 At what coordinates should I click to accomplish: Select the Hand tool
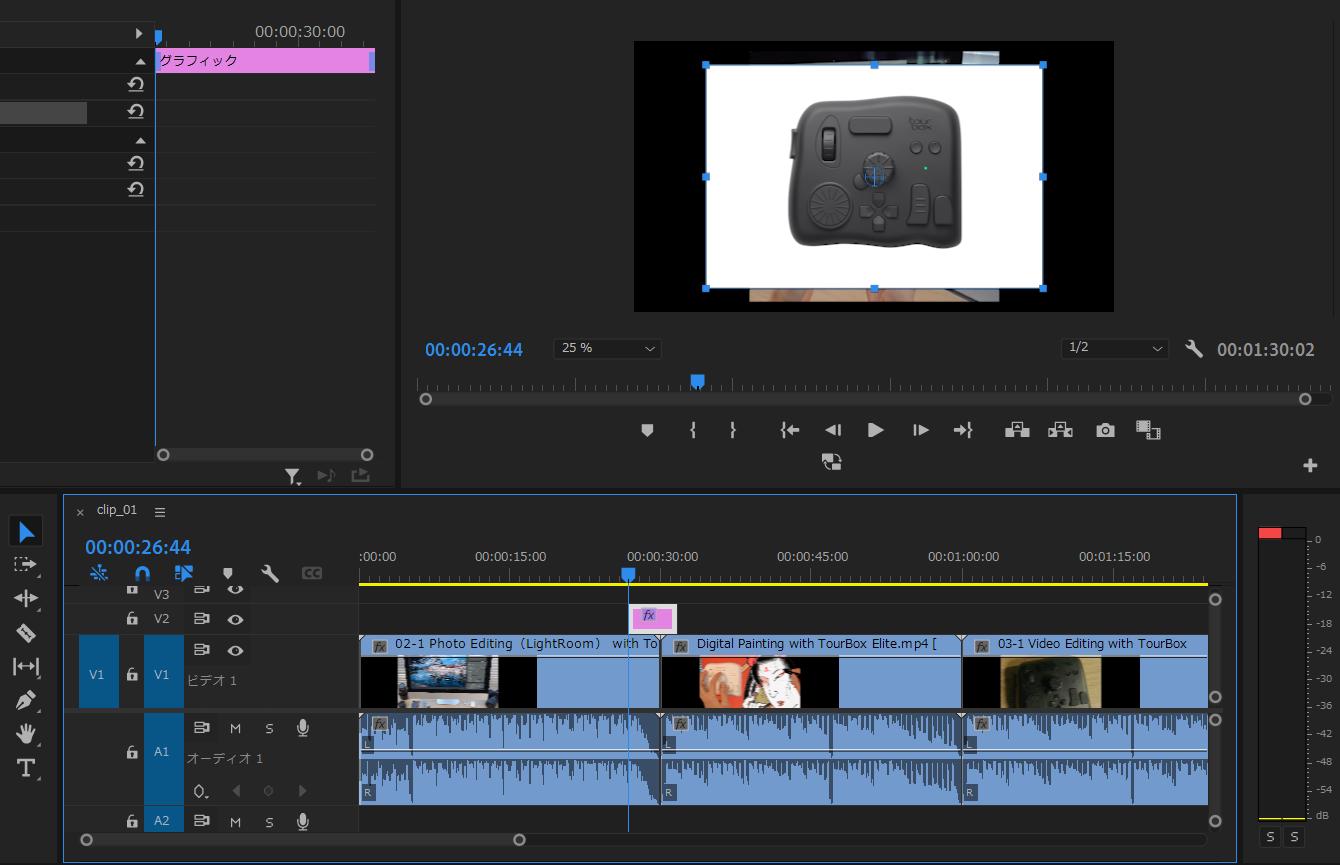pos(26,733)
